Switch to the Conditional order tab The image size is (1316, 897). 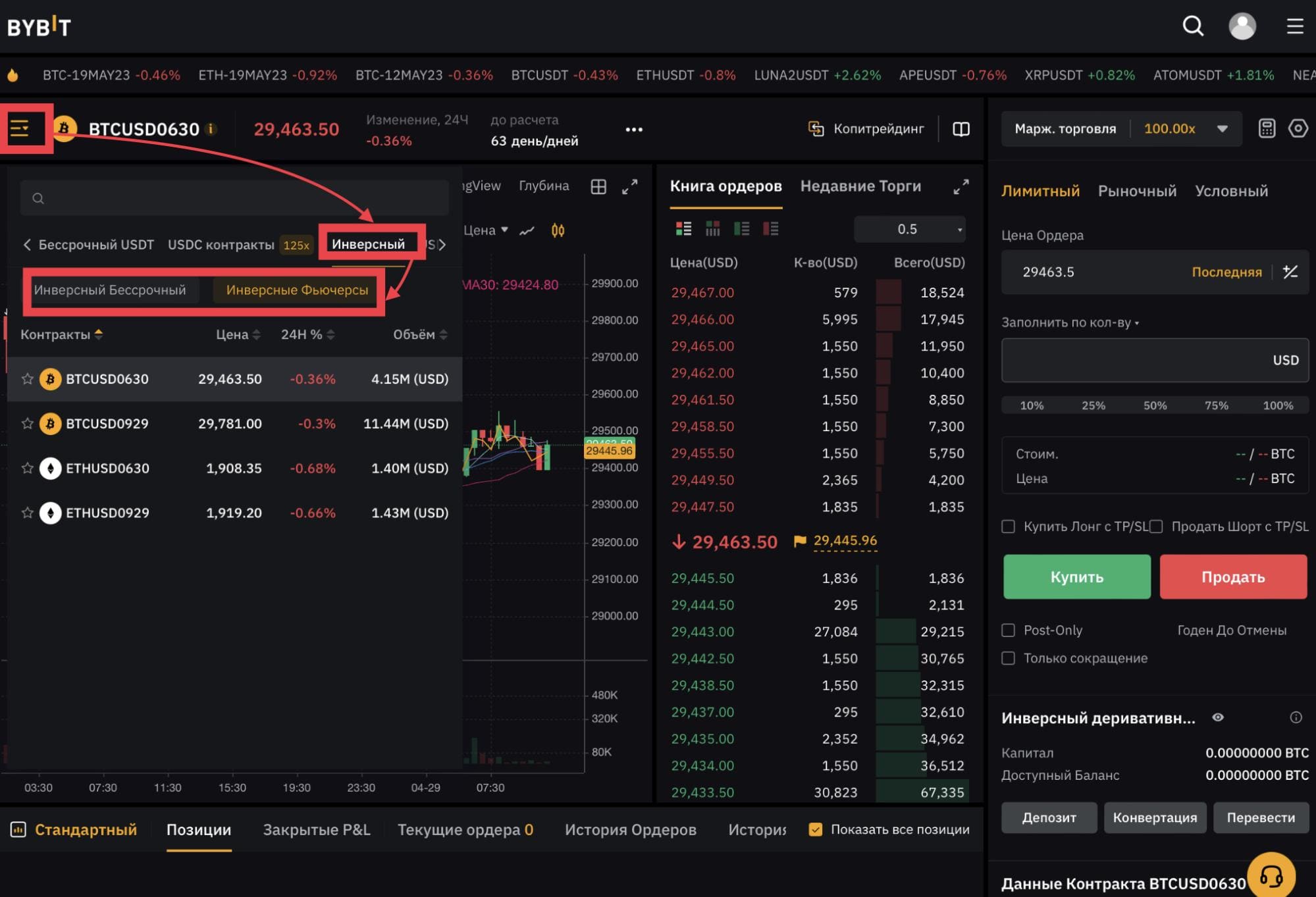click(1231, 191)
